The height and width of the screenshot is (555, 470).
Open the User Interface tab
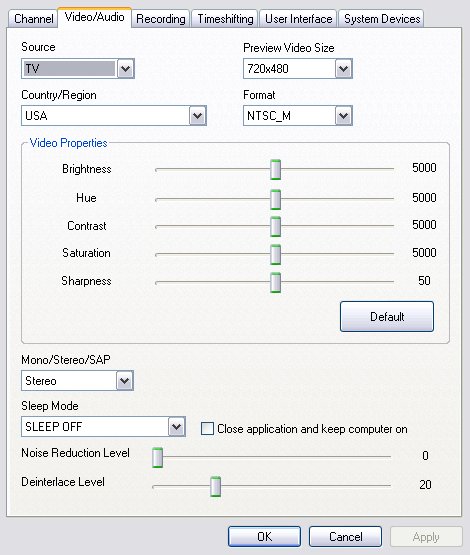298,18
